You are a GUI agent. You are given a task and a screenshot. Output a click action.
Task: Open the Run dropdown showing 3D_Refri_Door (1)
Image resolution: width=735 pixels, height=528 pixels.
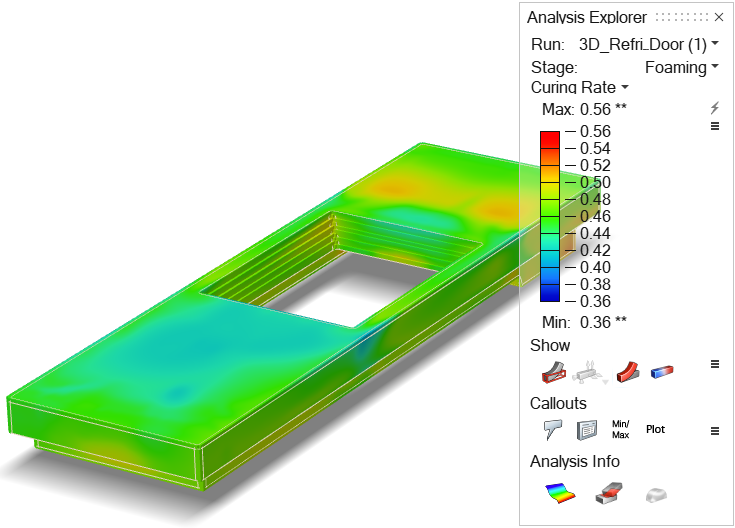(x=649, y=45)
